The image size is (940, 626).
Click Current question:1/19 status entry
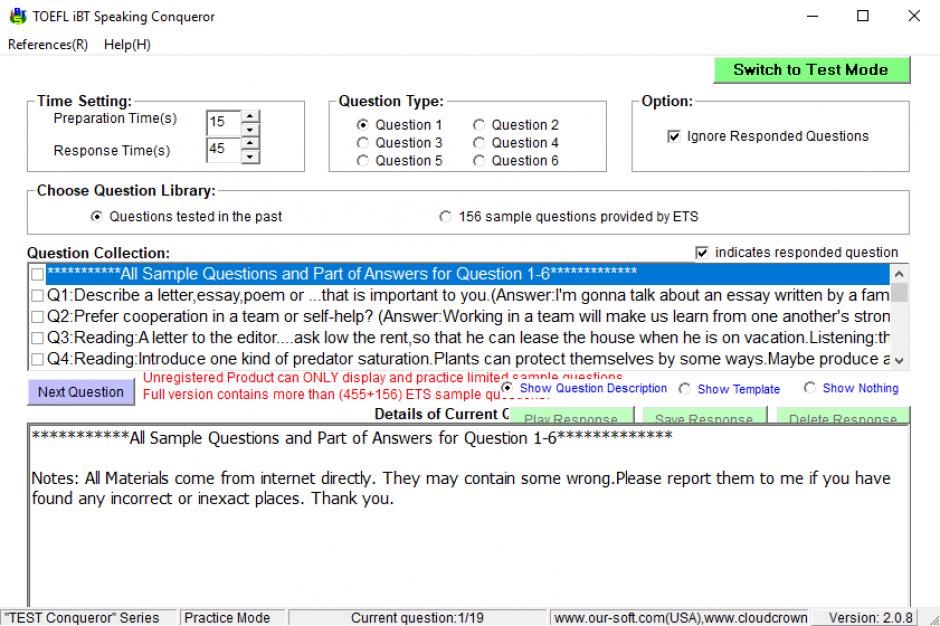[418, 618]
